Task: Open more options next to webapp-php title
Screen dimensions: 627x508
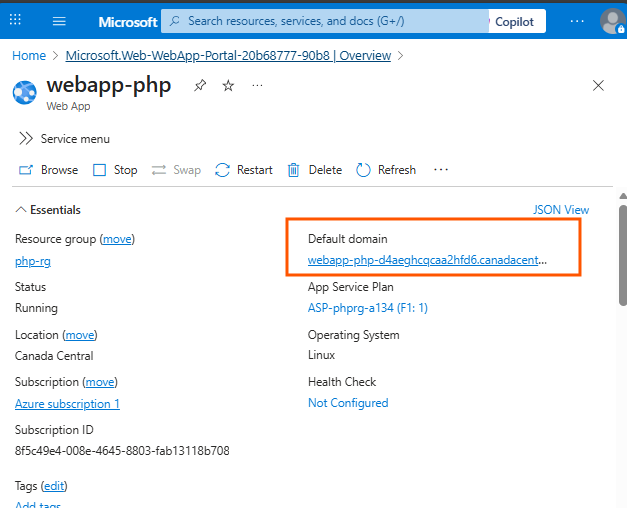Action: pyautogui.click(x=257, y=85)
